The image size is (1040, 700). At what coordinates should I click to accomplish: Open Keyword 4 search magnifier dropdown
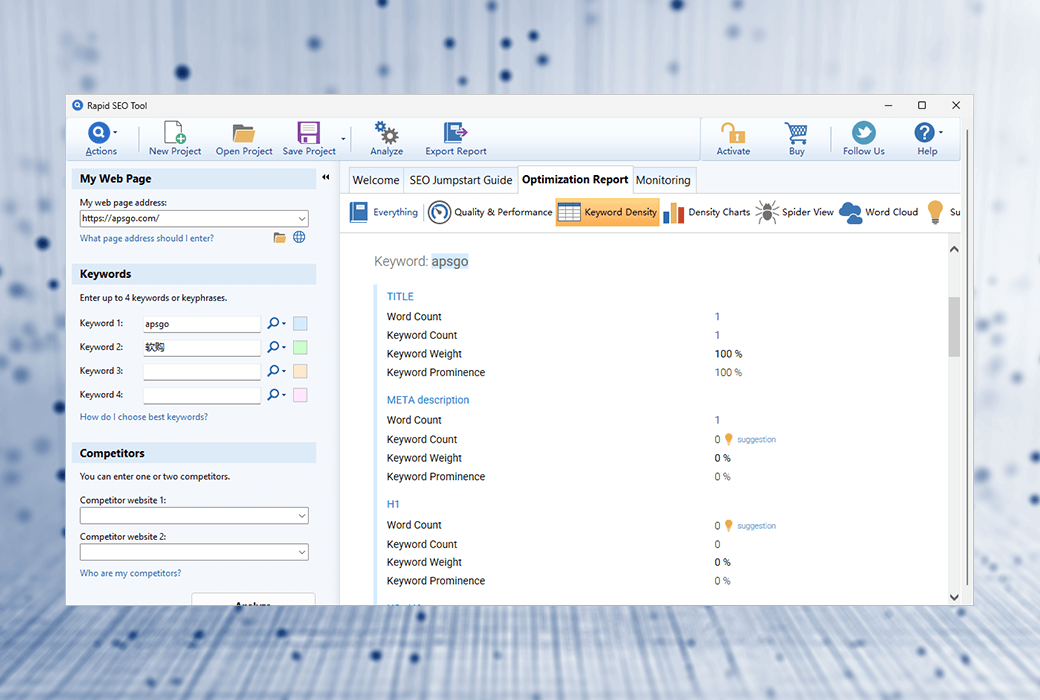coord(276,395)
